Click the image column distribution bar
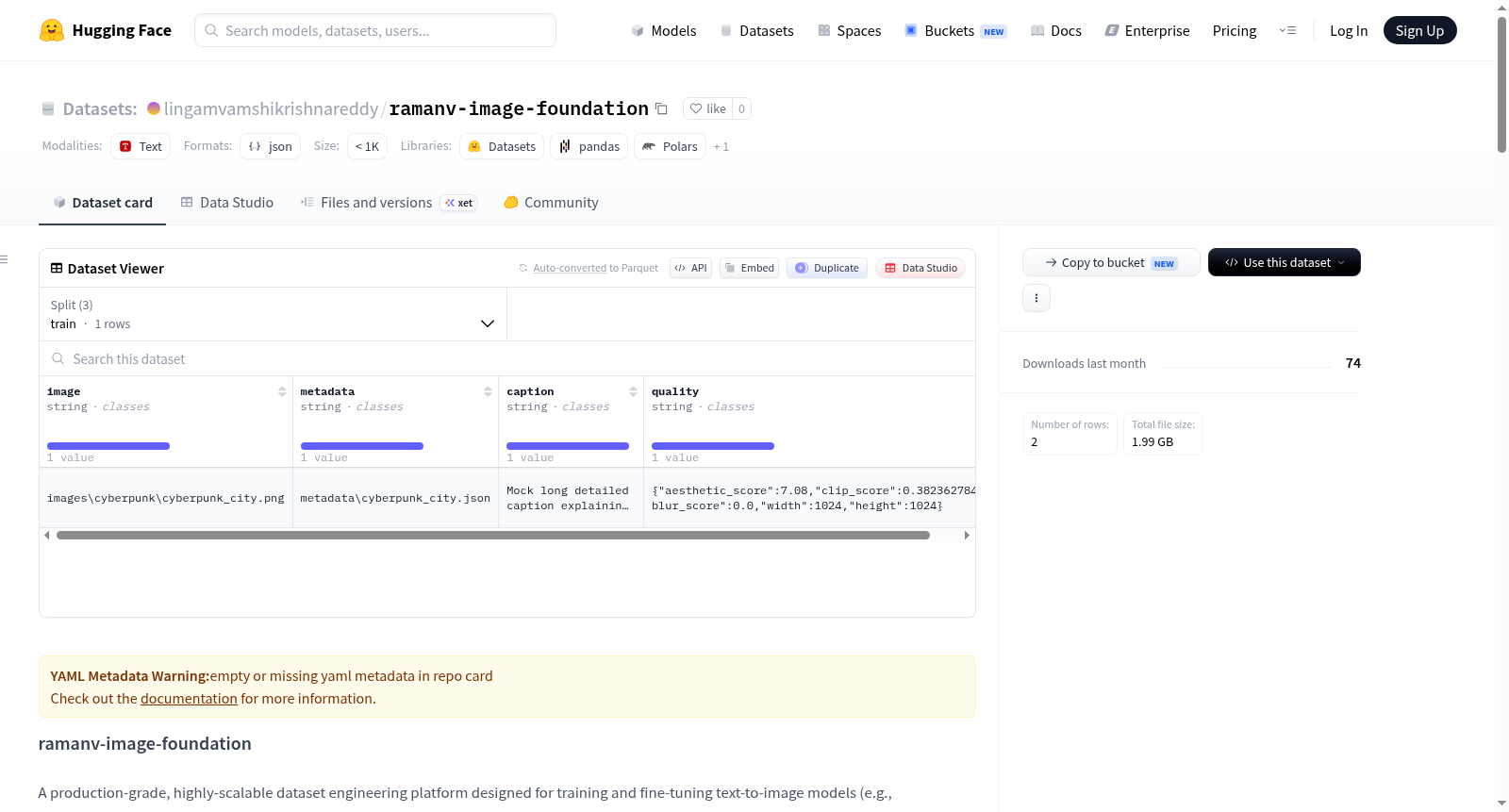The width and height of the screenshot is (1509, 812). tap(108, 446)
